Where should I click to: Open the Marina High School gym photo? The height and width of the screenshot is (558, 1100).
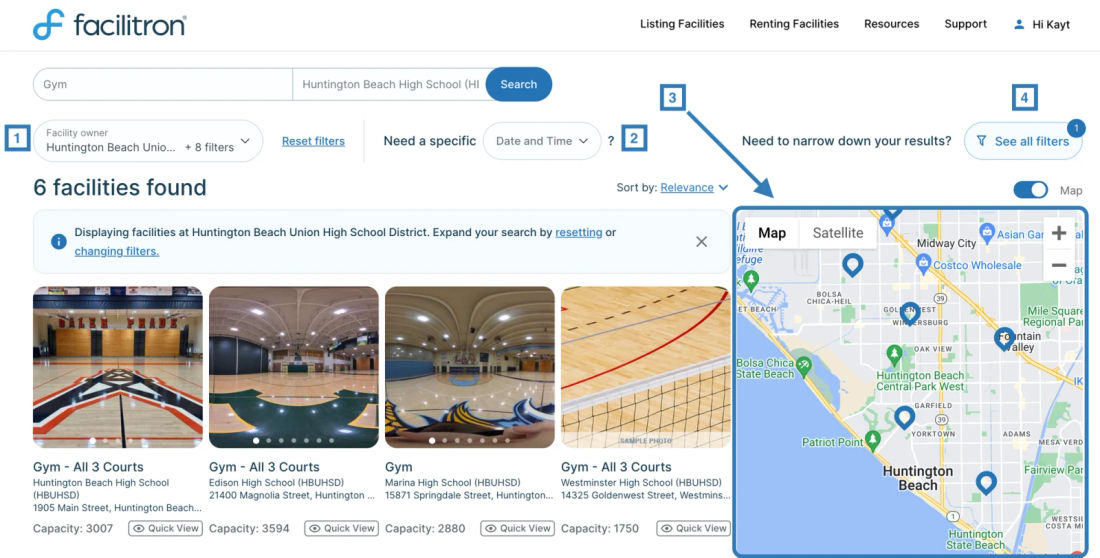(470, 367)
